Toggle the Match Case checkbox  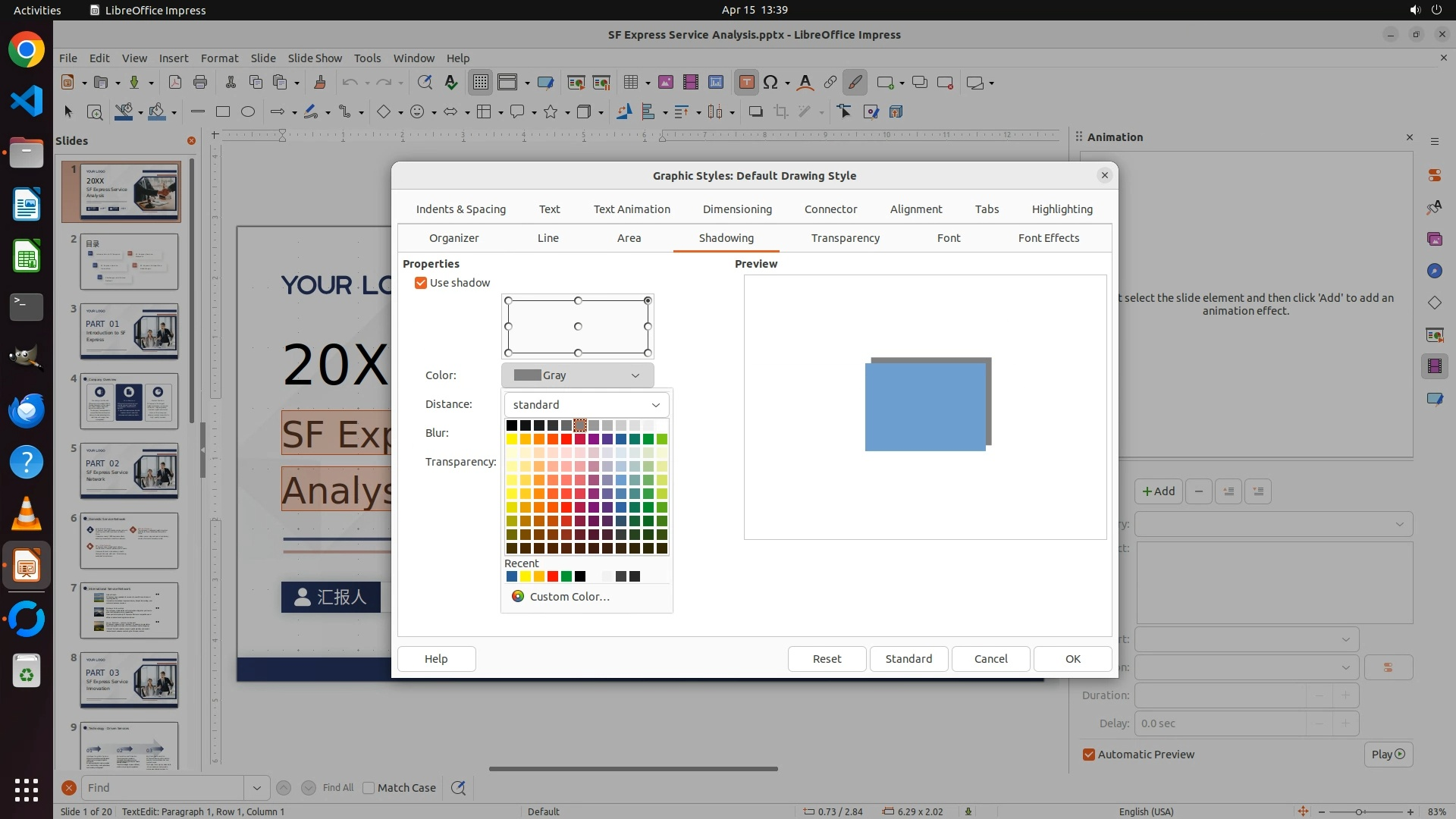[369, 788]
